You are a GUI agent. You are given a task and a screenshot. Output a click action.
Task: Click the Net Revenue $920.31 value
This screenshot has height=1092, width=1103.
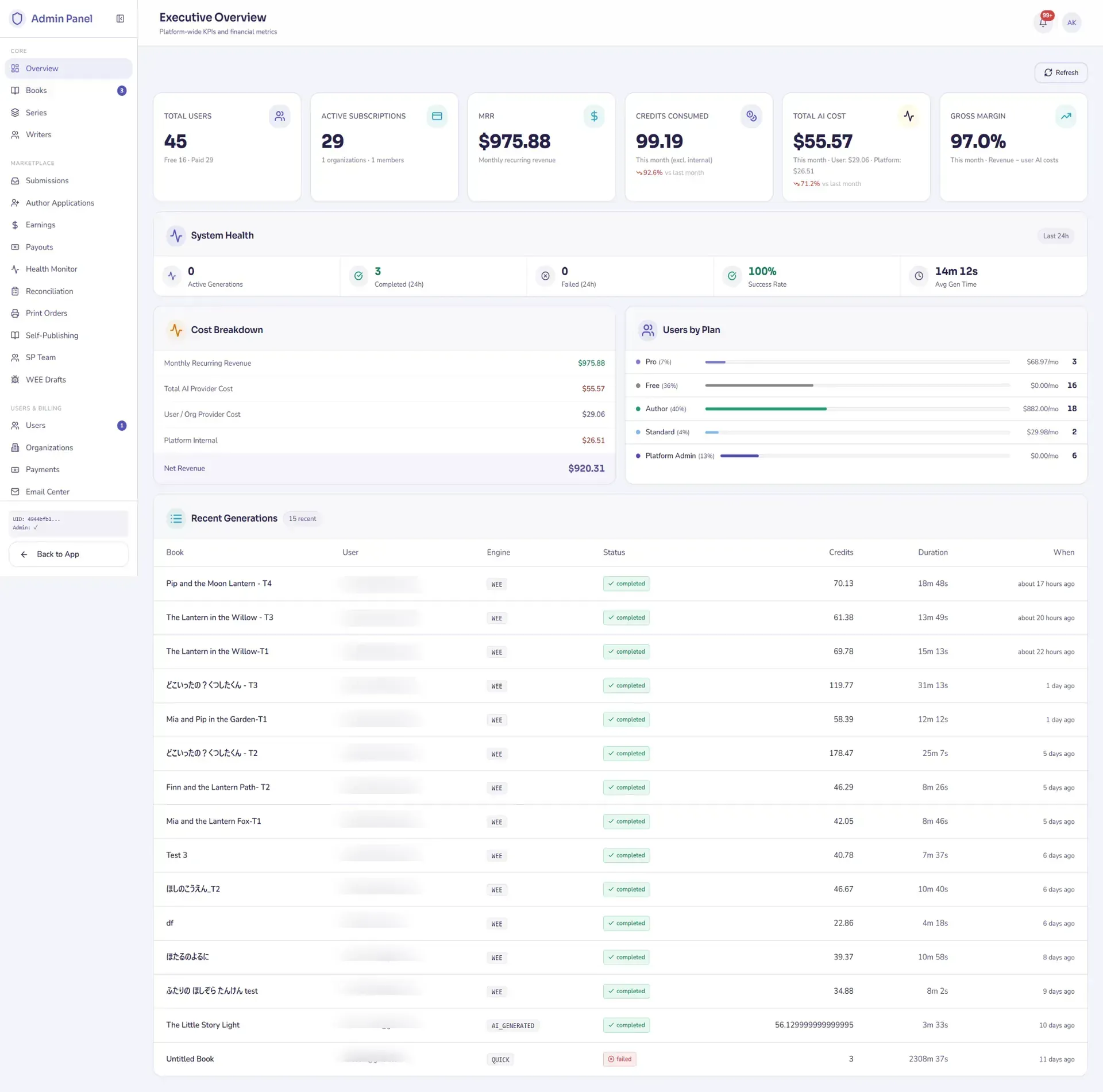tap(586, 468)
